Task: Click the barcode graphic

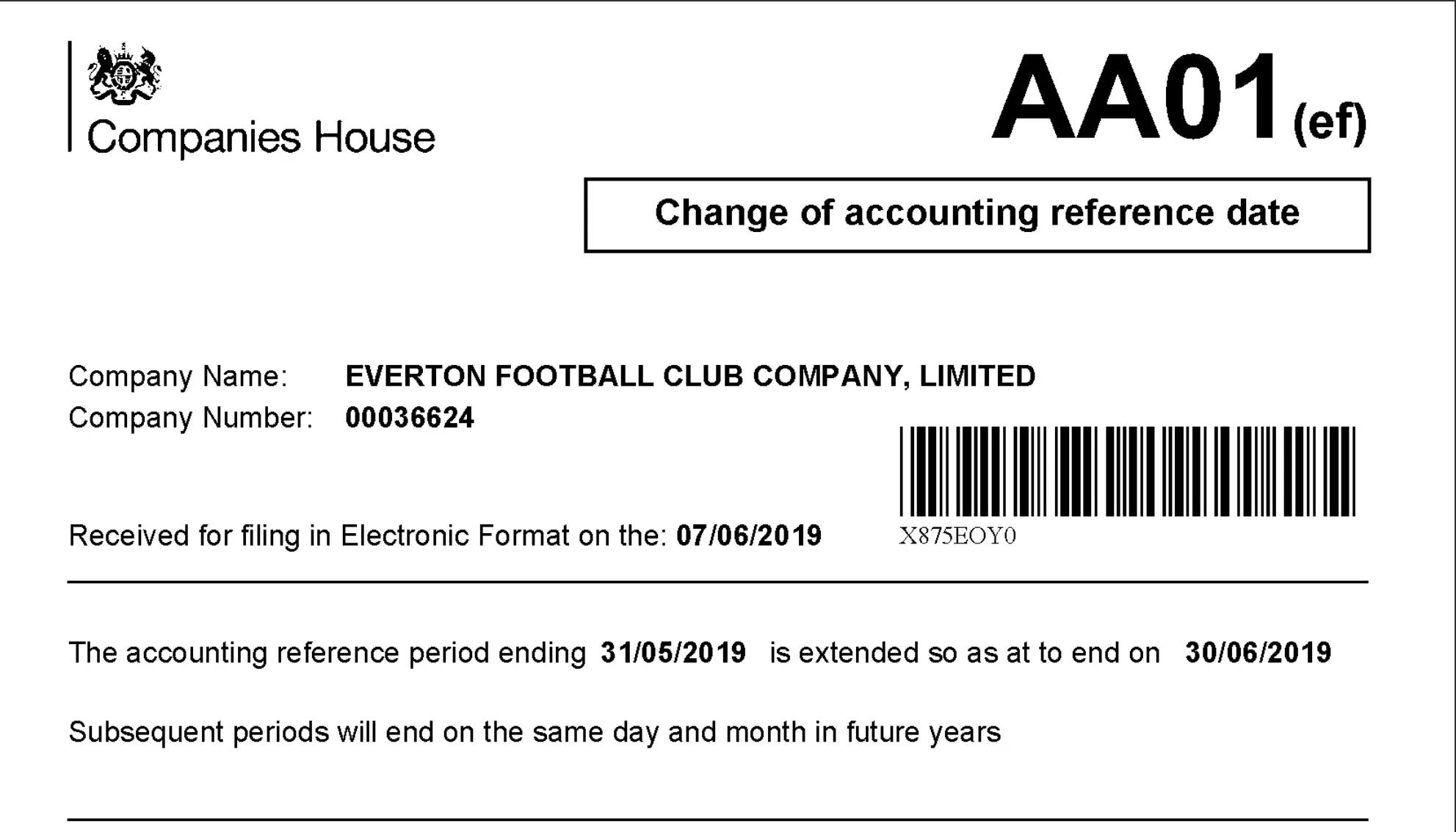Action: (1127, 471)
